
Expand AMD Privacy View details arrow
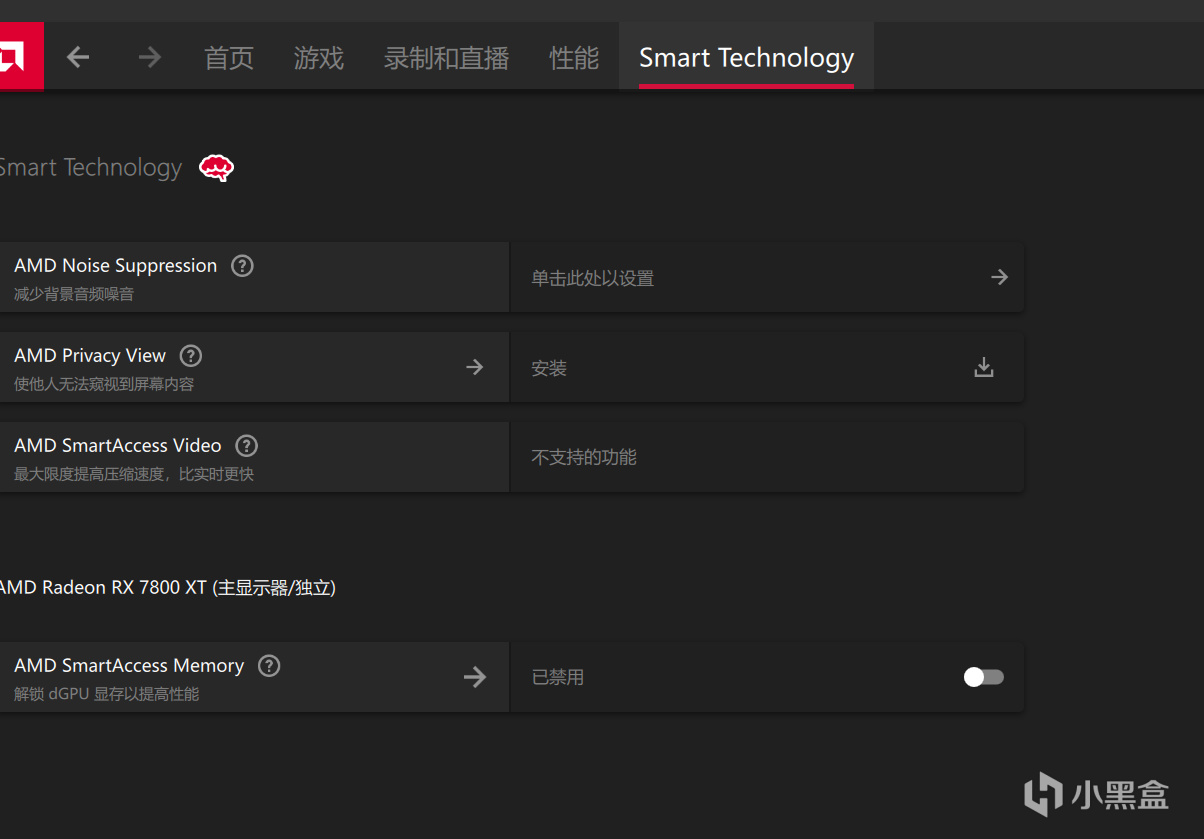point(475,367)
